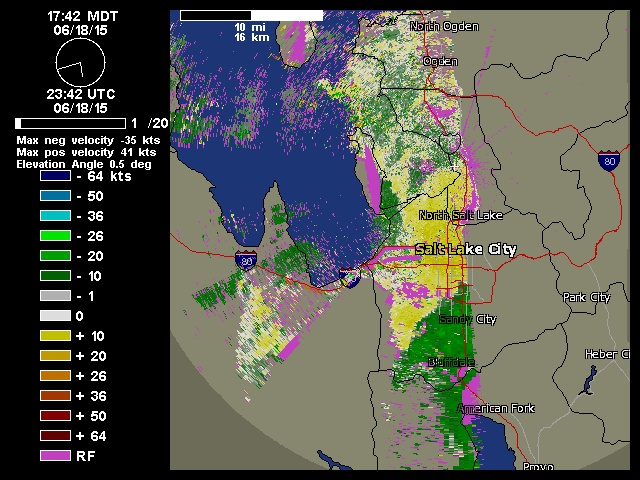
Task: Choose the +36 rust legend swatch
Action: (x=56, y=396)
